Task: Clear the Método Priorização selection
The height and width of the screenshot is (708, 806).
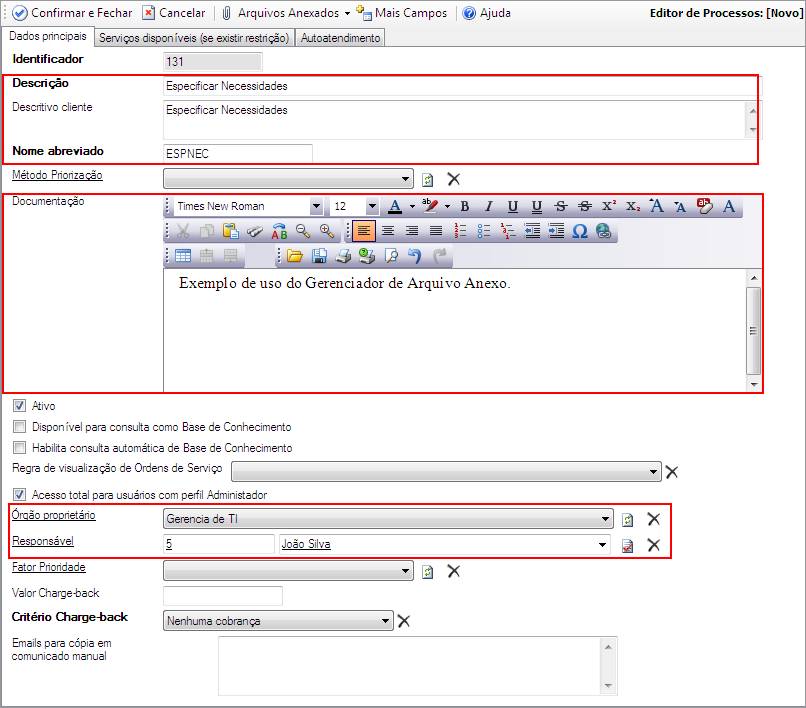Action: click(x=453, y=179)
